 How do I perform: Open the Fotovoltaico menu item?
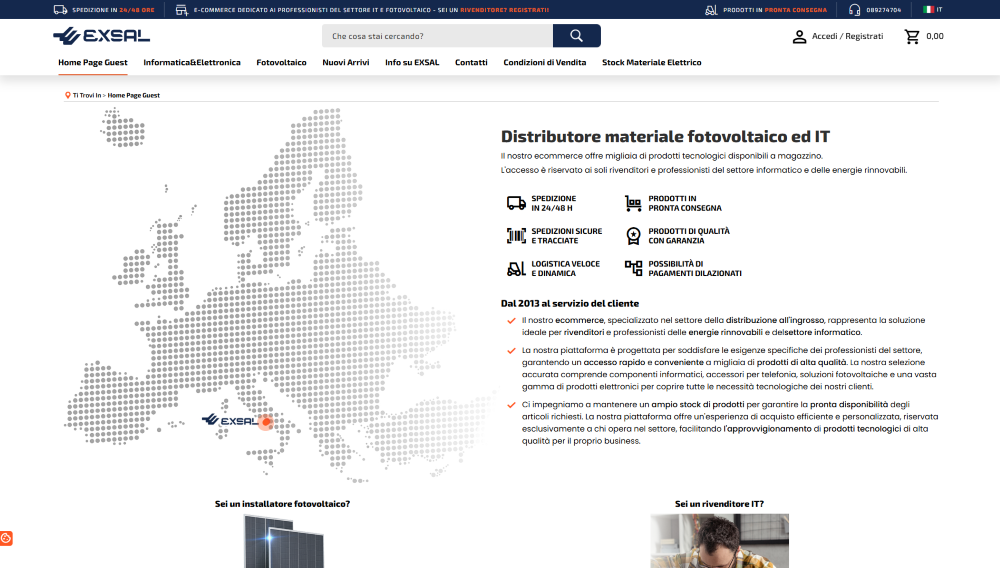281,62
